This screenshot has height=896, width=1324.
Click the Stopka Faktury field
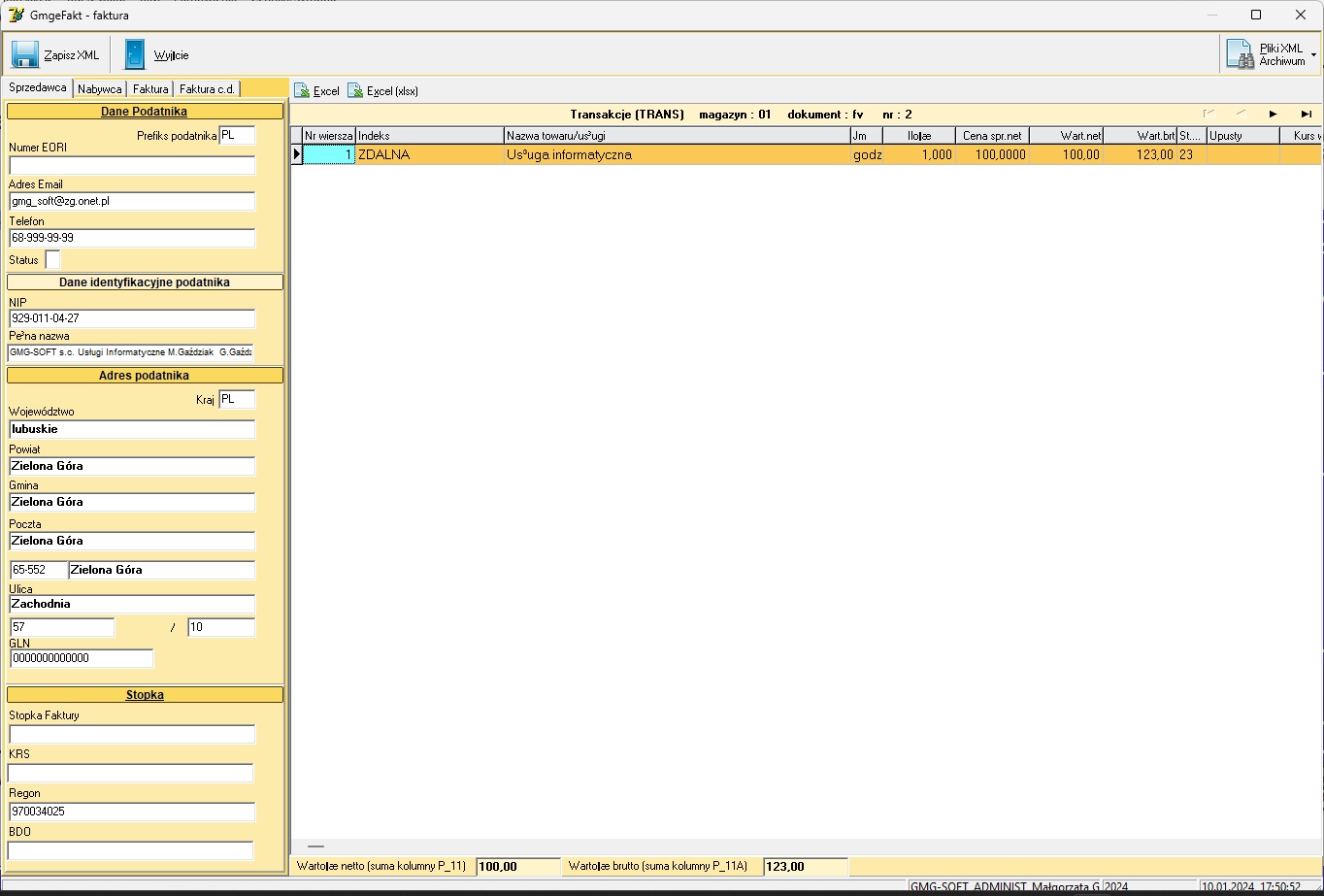point(132,734)
